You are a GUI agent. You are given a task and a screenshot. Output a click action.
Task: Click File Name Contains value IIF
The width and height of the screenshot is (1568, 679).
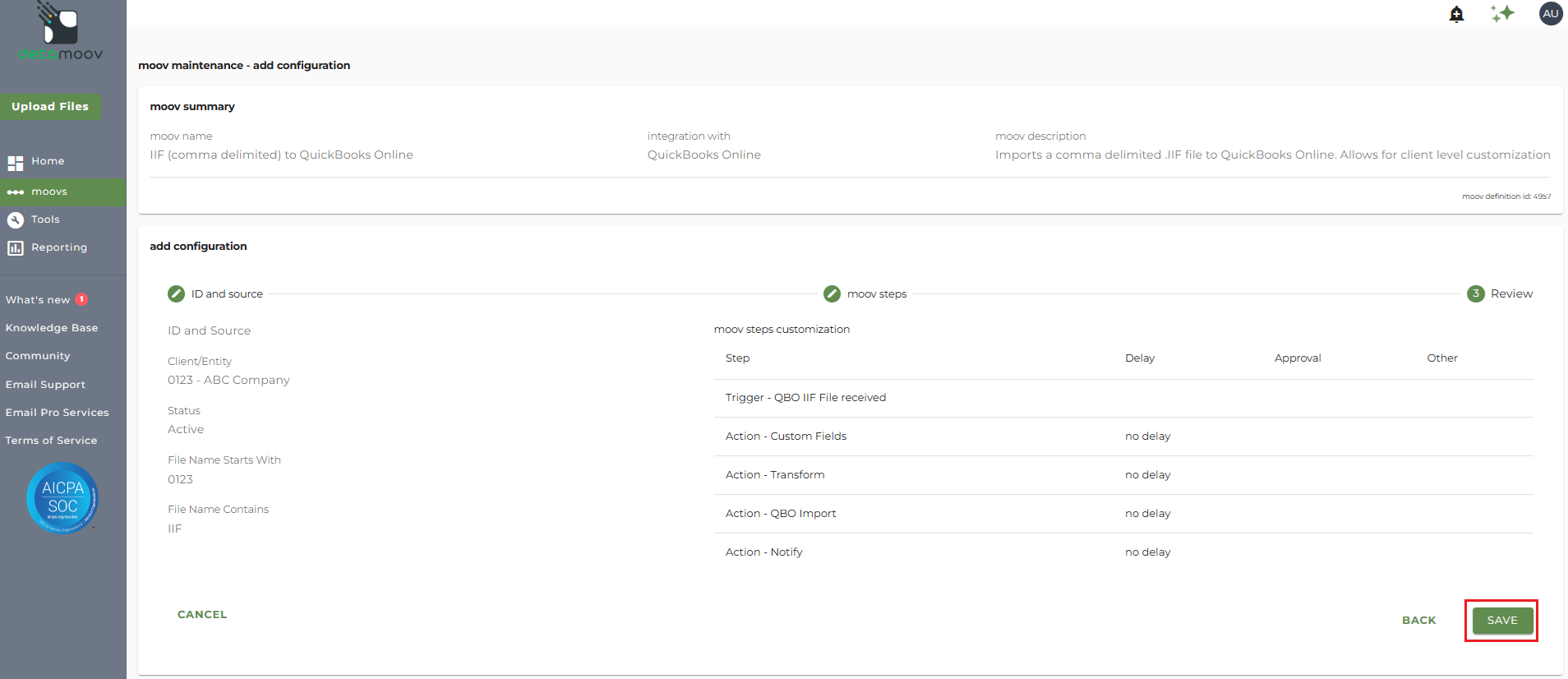(174, 529)
